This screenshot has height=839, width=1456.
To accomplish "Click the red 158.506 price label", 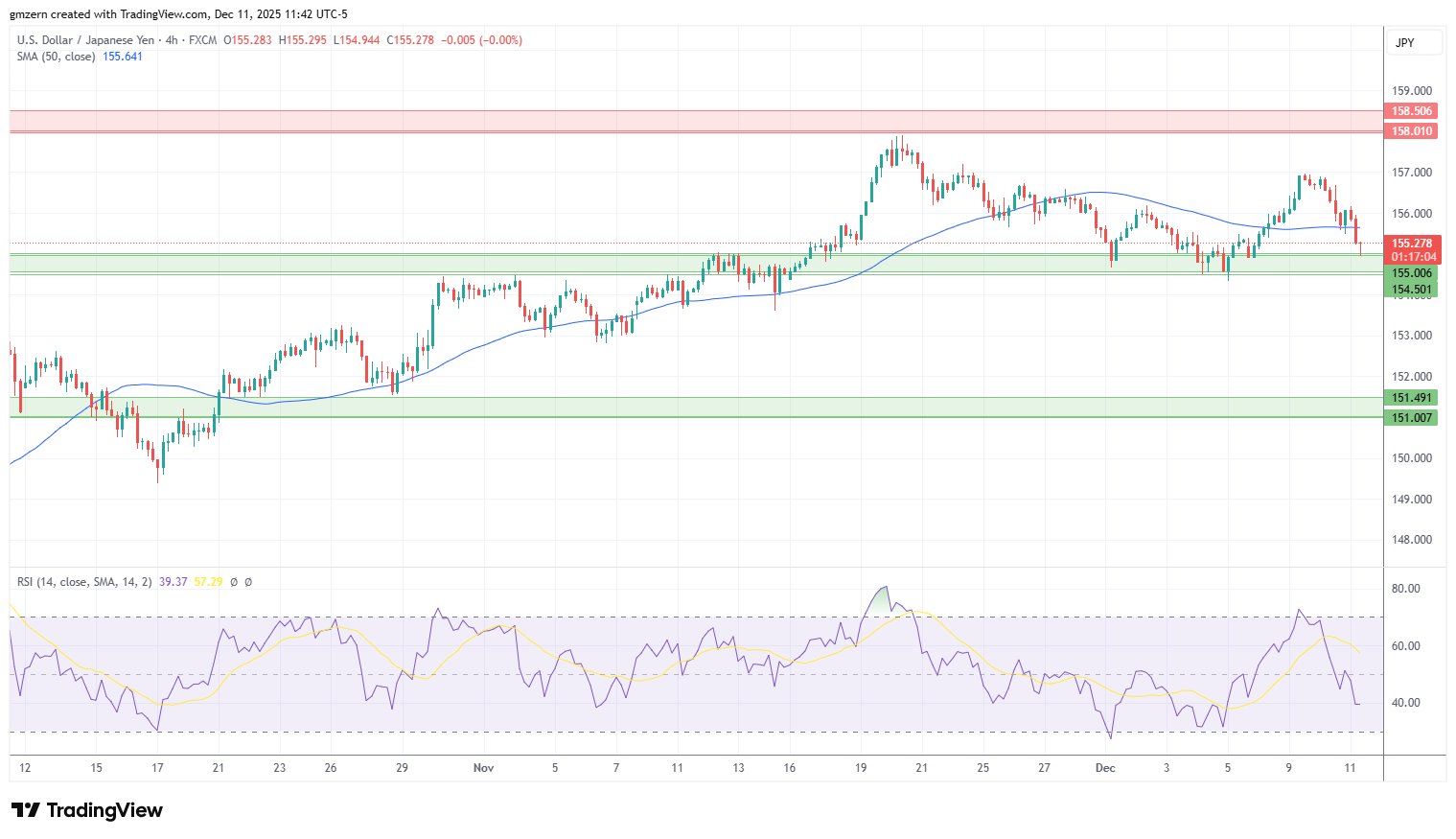I will point(1411,111).
